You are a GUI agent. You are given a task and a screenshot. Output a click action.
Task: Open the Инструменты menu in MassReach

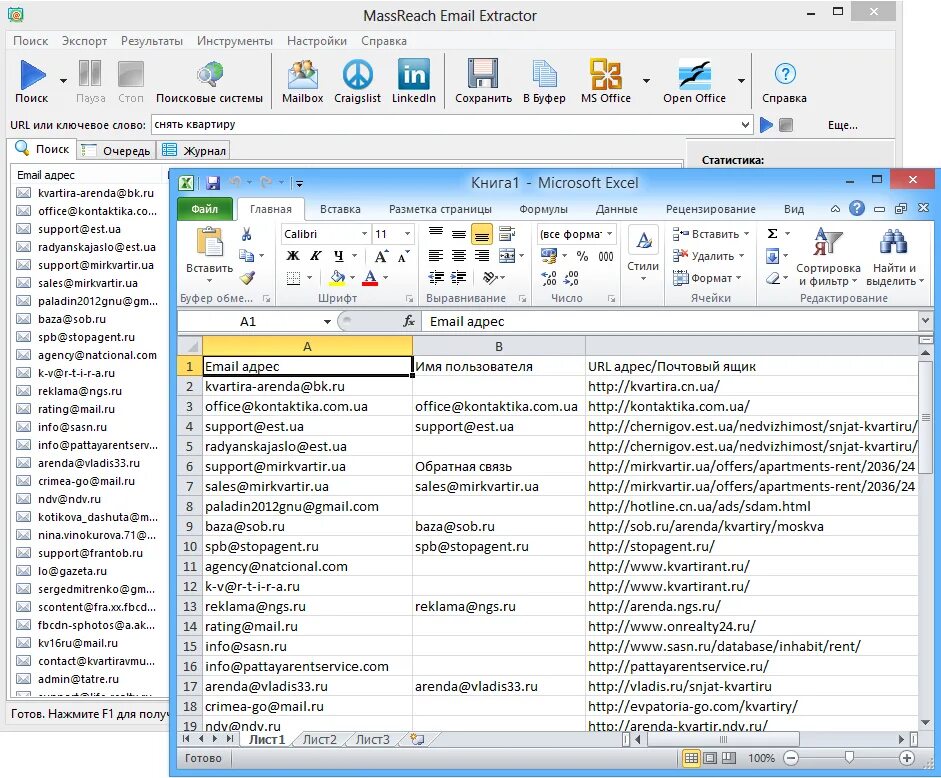pyautogui.click(x=235, y=41)
